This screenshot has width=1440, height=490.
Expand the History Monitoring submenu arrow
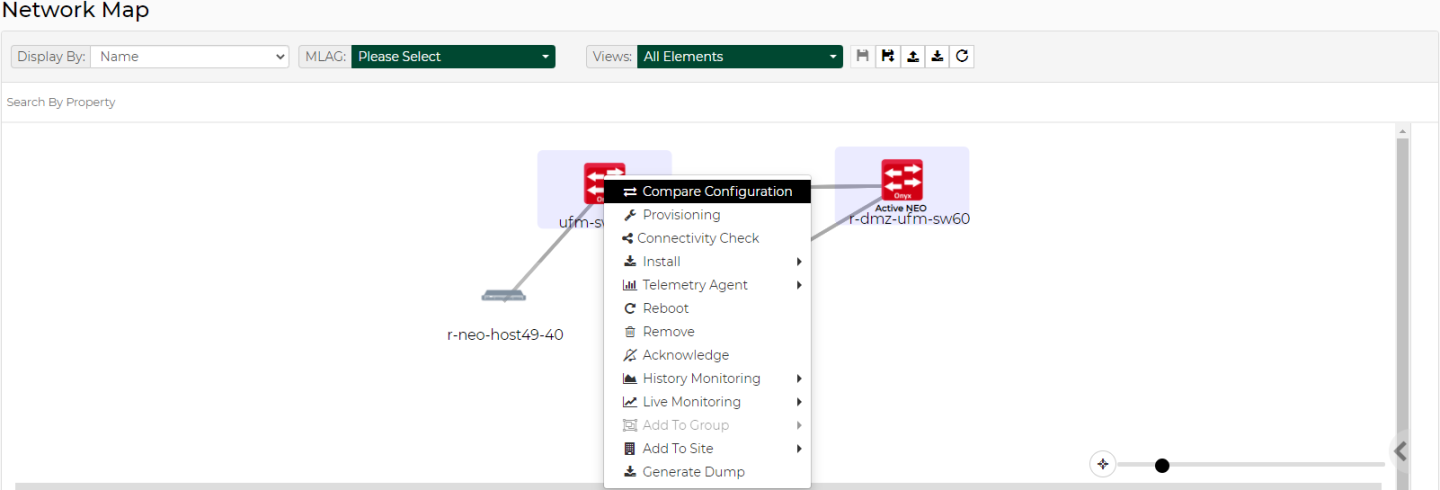tap(799, 379)
